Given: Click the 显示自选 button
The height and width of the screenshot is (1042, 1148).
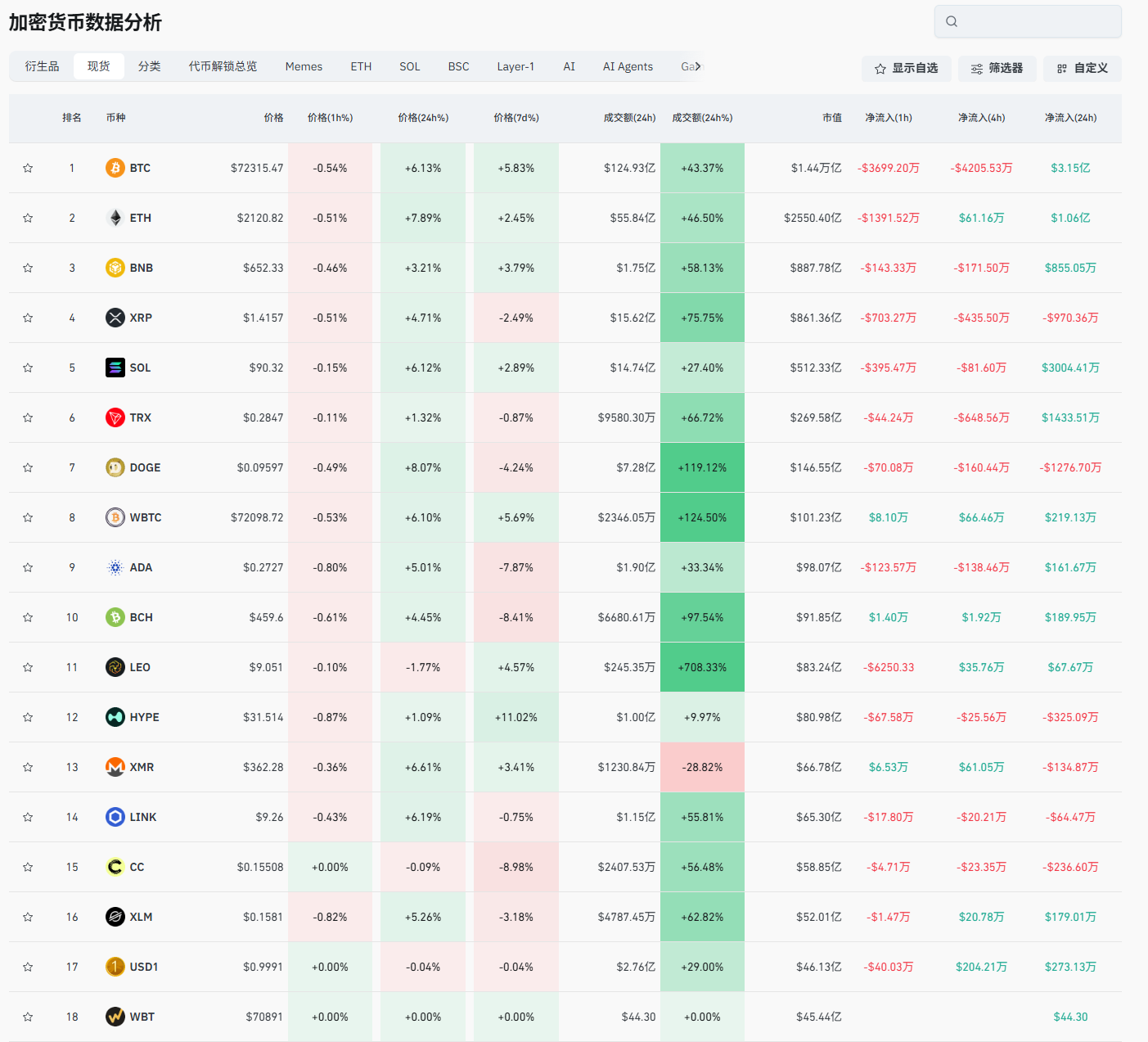Looking at the screenshot, I should point(906,69).
